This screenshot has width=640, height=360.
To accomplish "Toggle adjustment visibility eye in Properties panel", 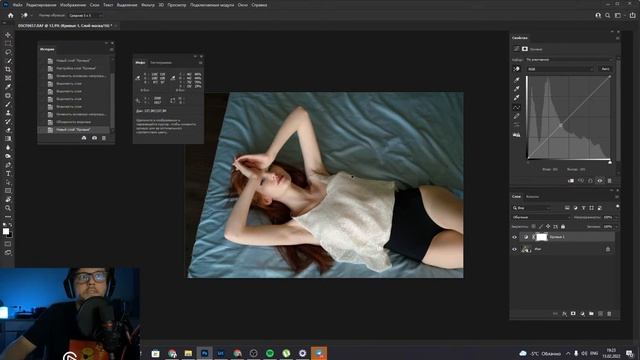I will (x=600, y=180).
